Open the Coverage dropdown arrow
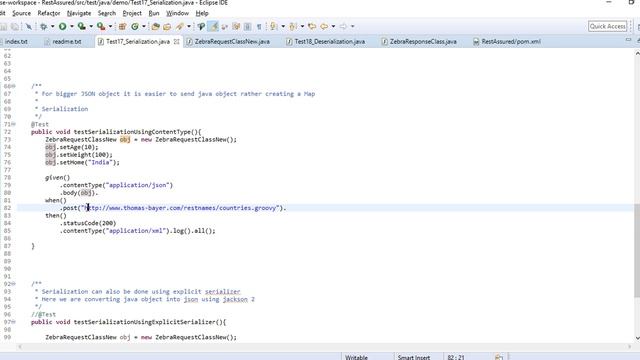Image resolution: width=640 pixels, height=360 pixels. point(91,27)
